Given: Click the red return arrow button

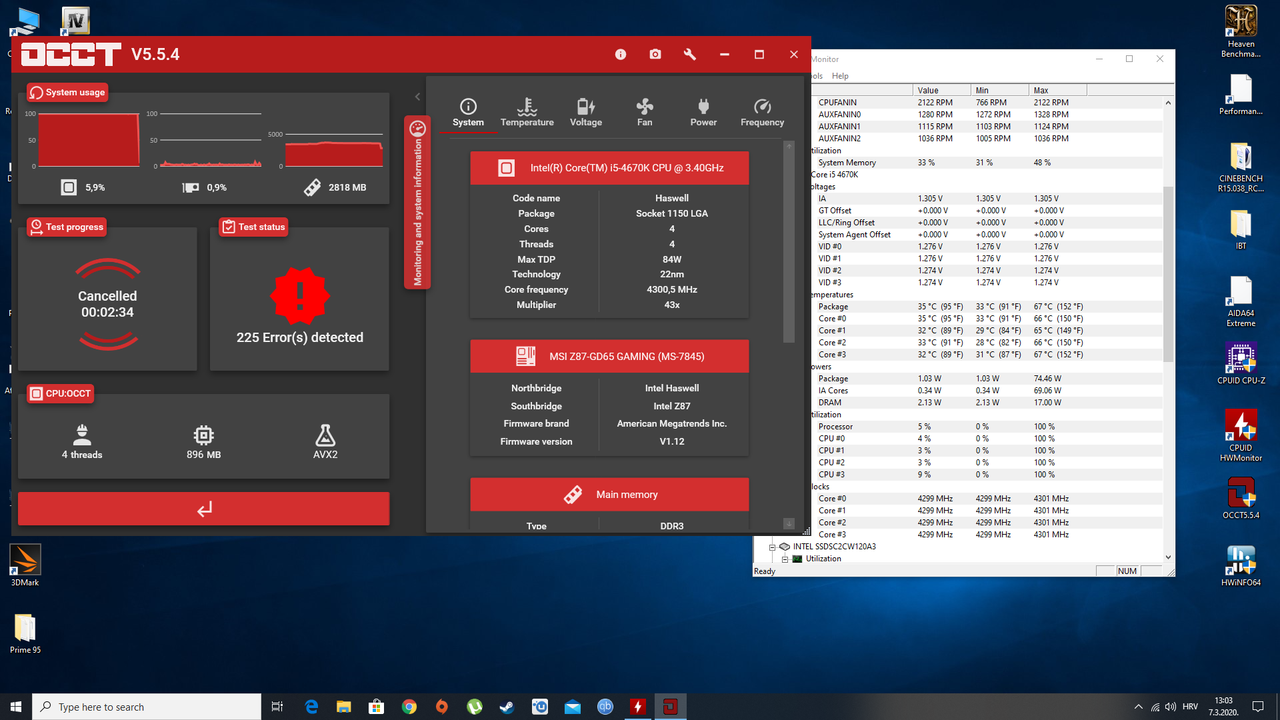Looking at the screenshot, I should (x=204, y=509).
